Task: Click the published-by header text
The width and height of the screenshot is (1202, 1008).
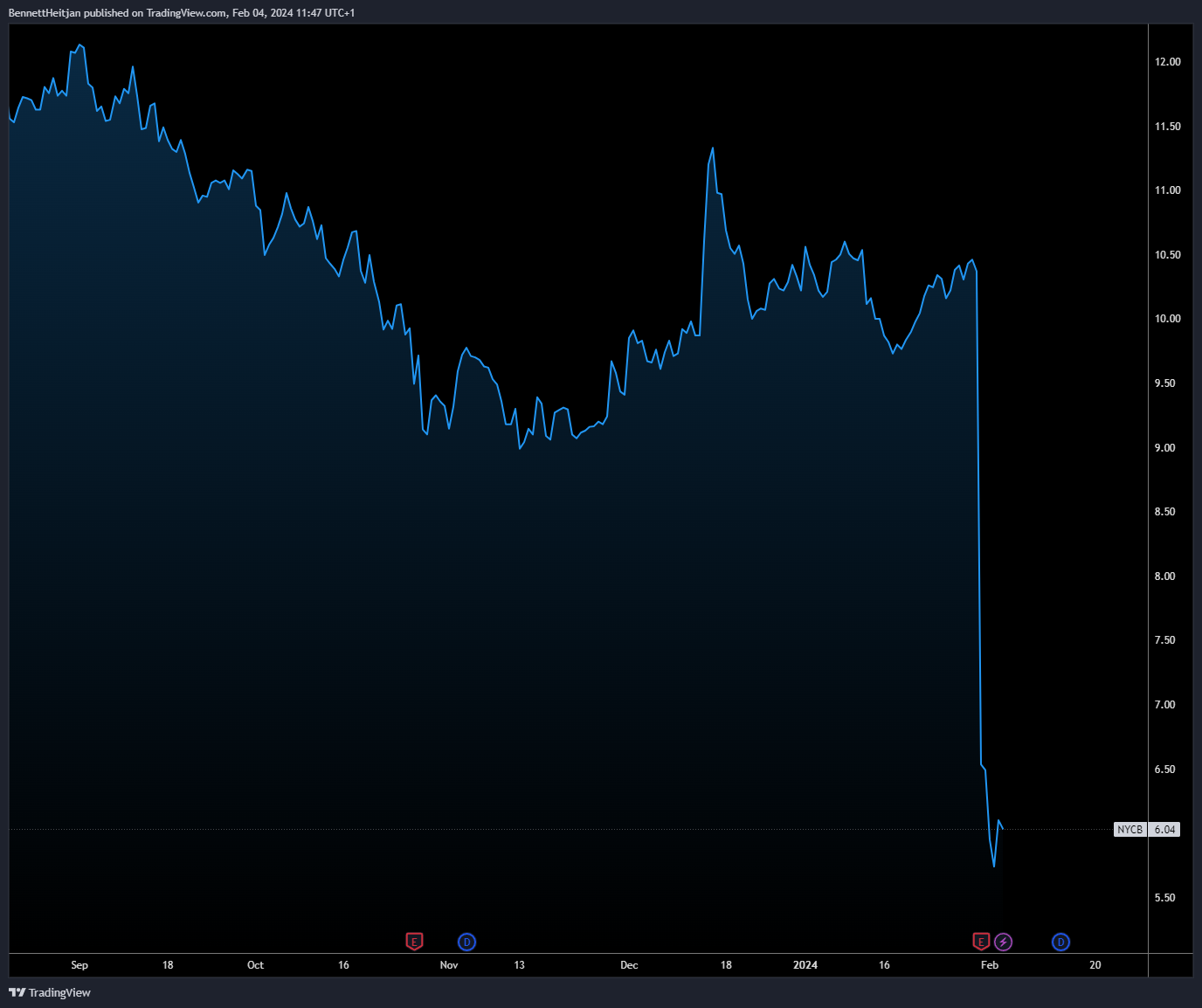Action: (182, 13)
